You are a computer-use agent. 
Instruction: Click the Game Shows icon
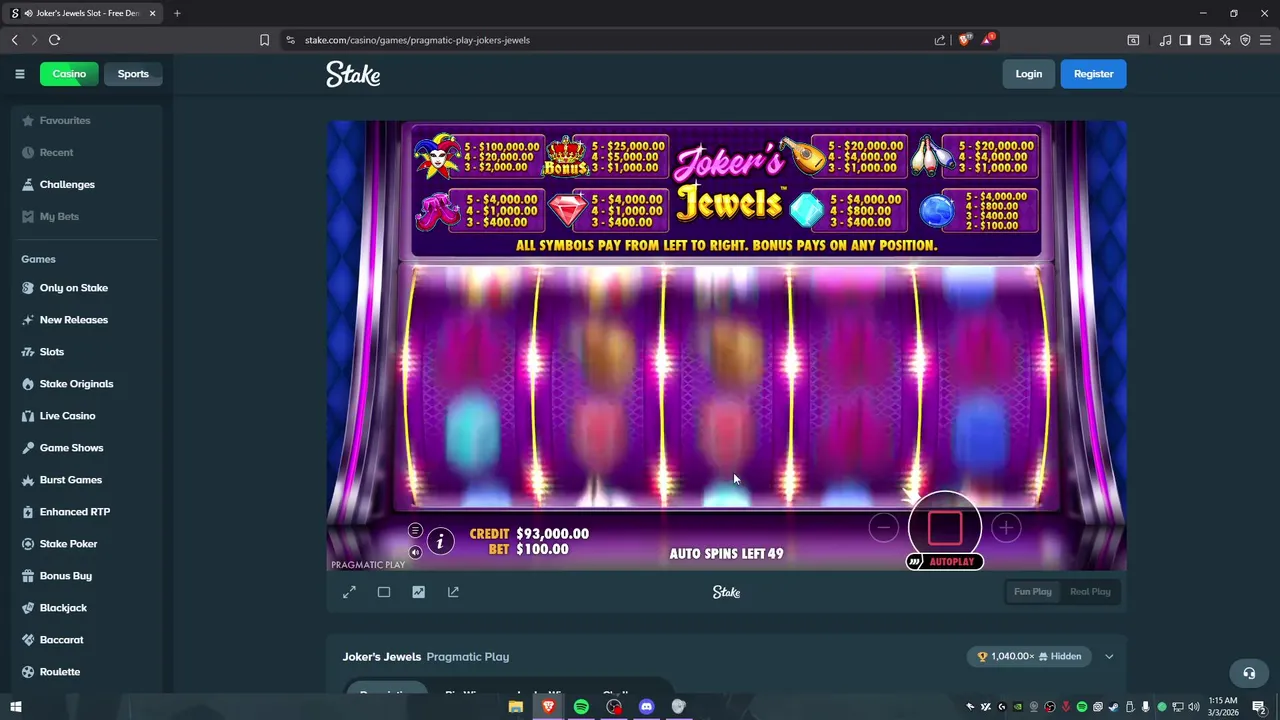28,448
